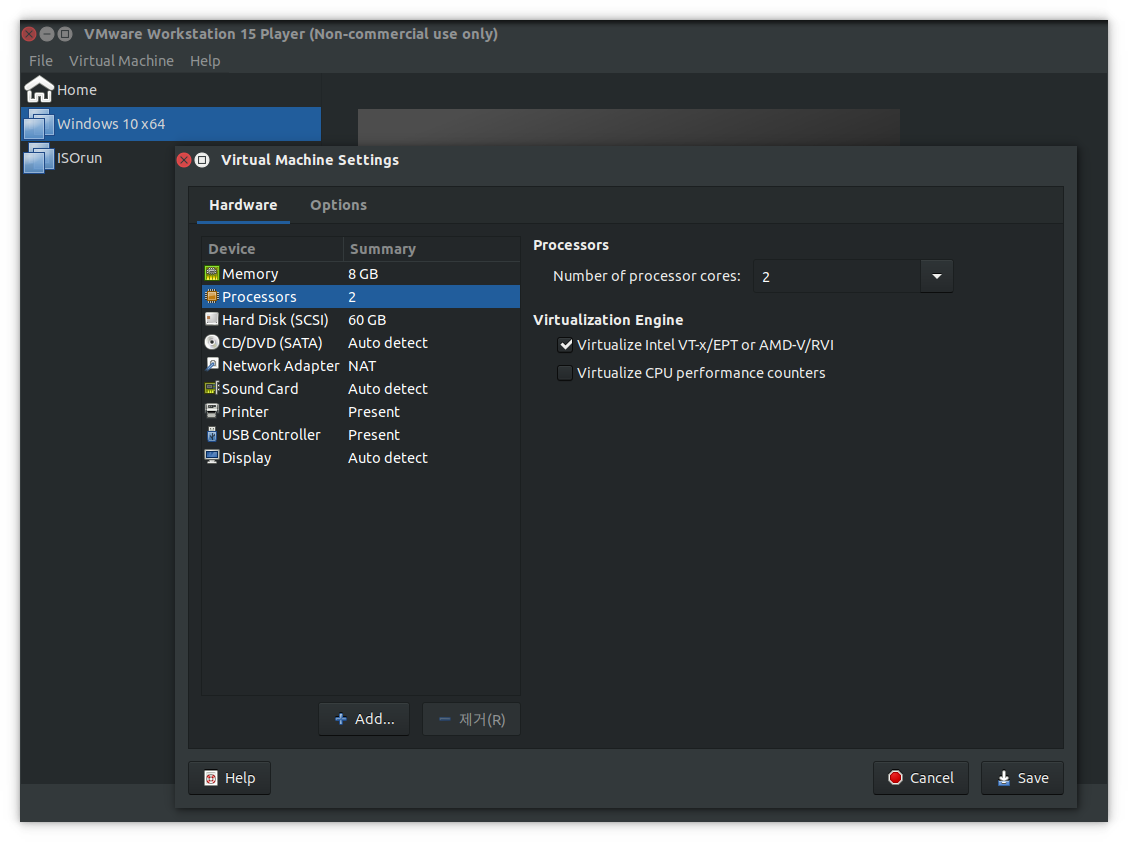
Task: Click the Sound Card icon
Action: (x=212, y=388)
